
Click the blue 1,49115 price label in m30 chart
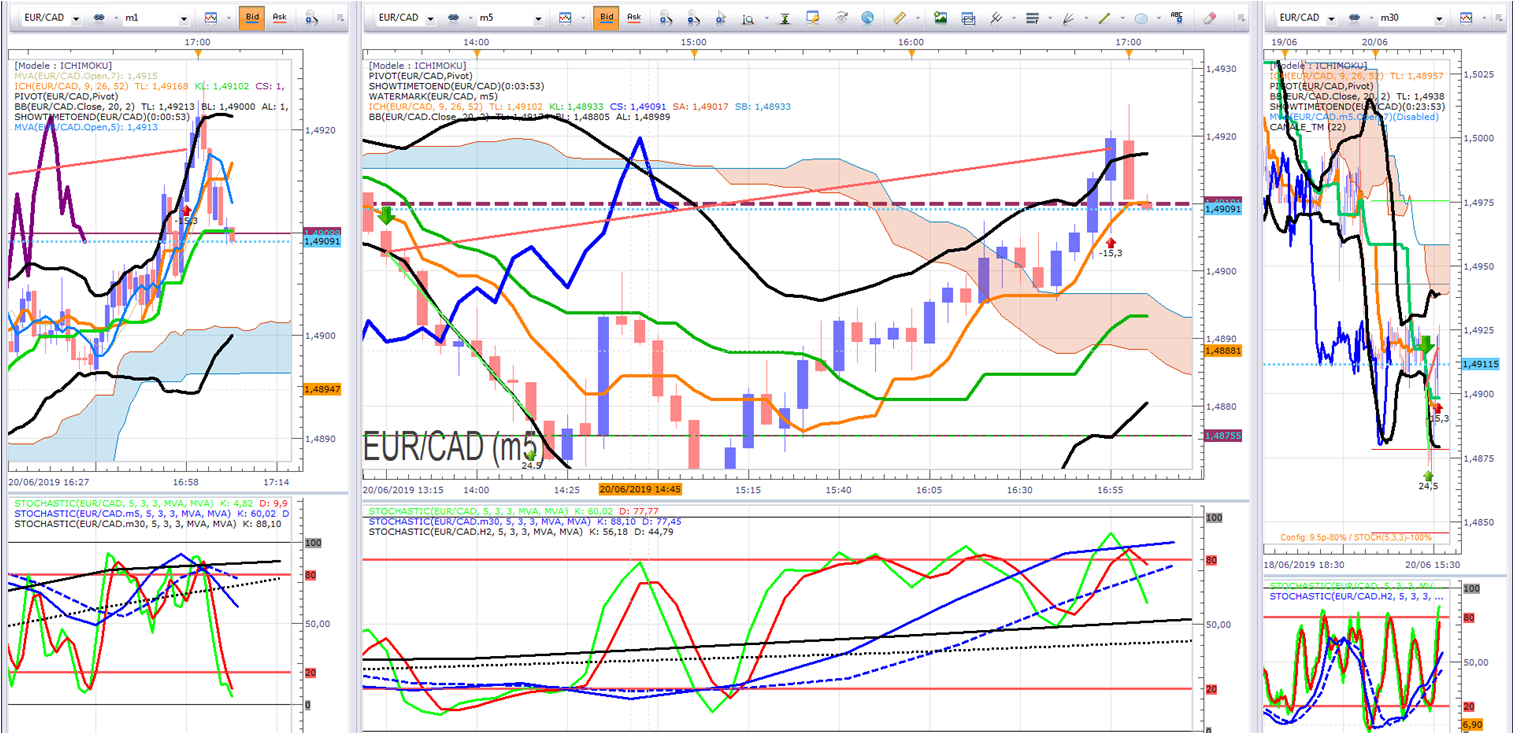coord(1482,364)
